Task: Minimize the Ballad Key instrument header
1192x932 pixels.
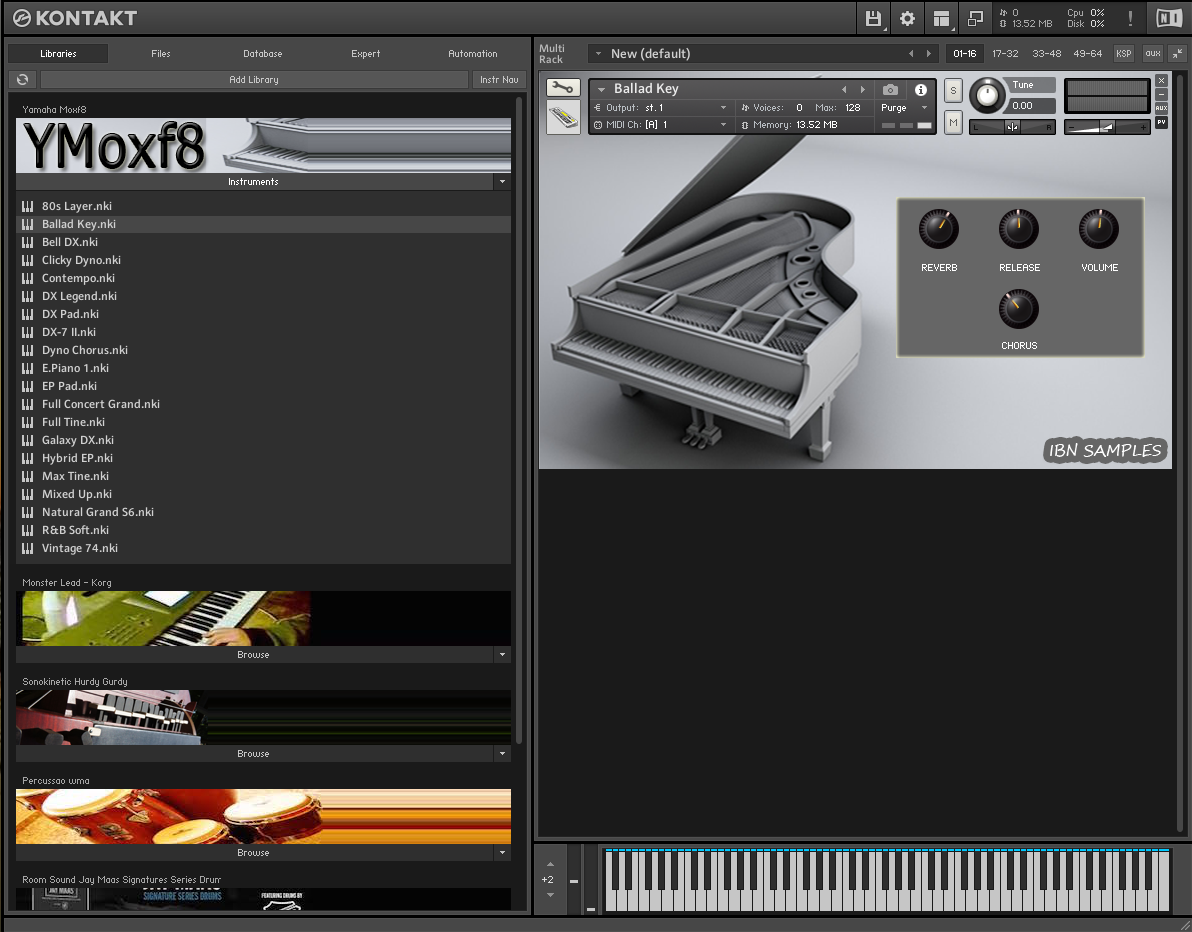Action: (x=1161, y=94)
